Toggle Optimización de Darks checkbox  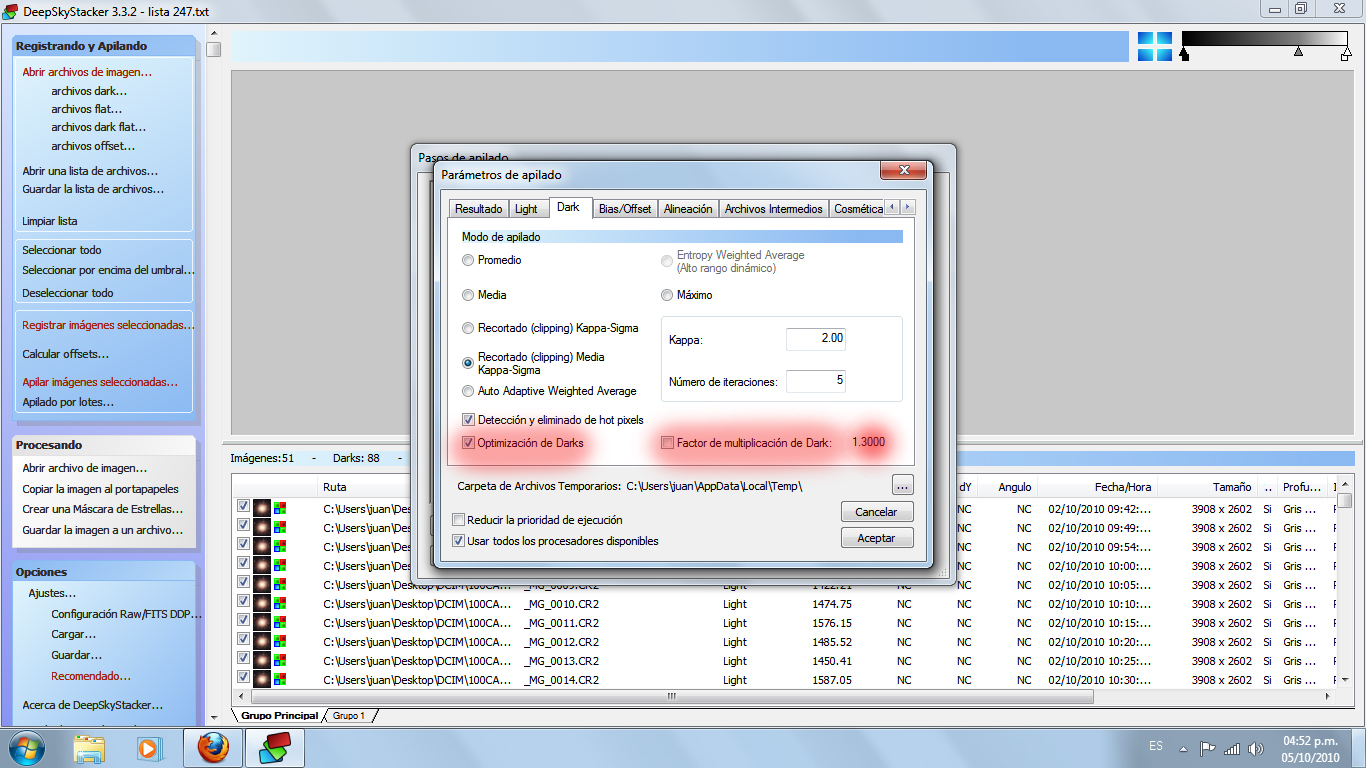coord(468,442)
